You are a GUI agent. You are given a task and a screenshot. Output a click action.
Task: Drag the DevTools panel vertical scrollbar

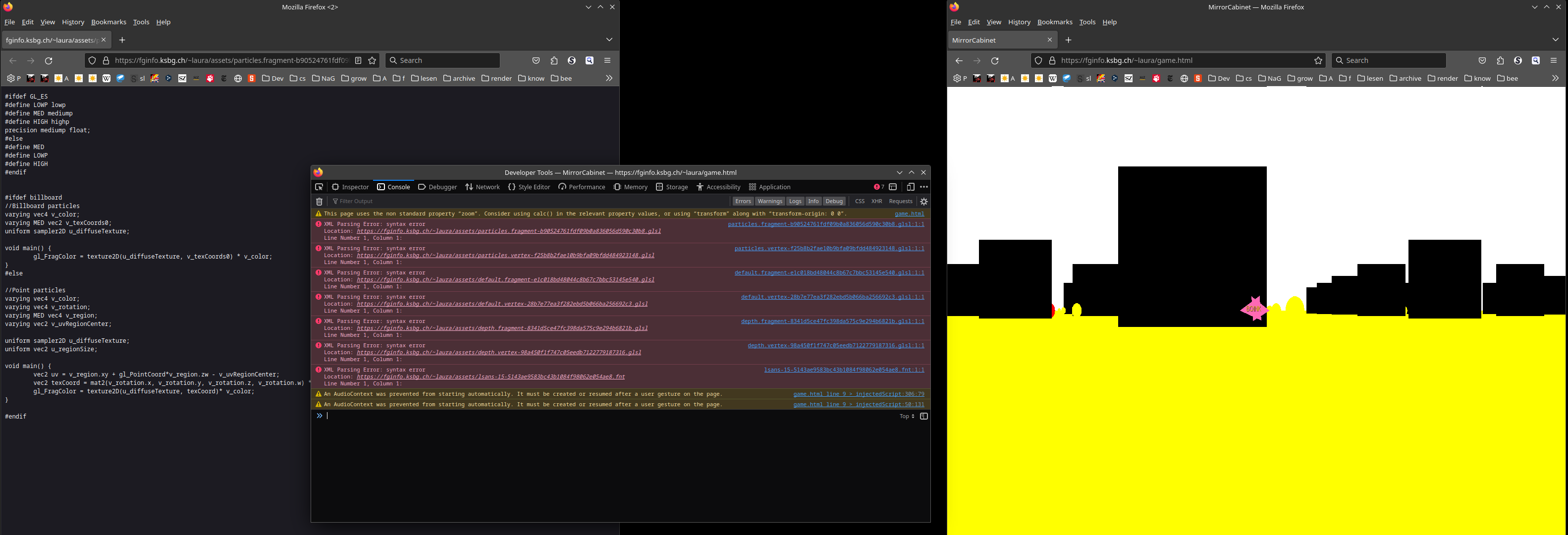point(931,300)
